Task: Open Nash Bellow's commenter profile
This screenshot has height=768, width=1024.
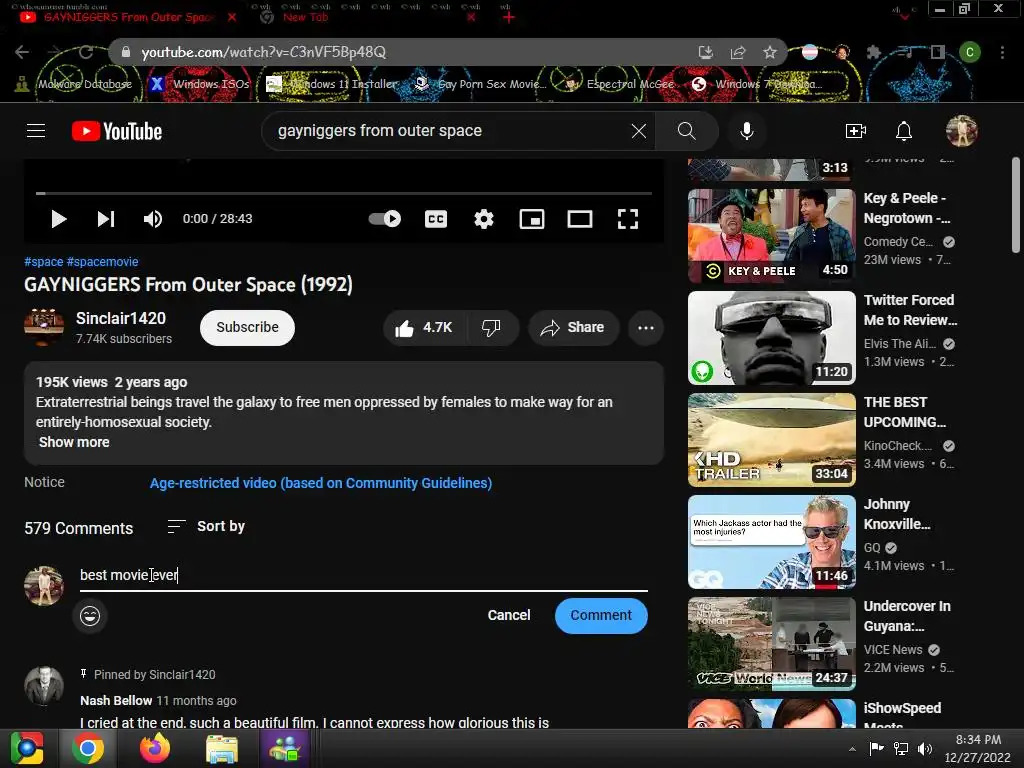Action: click(116, 701)
